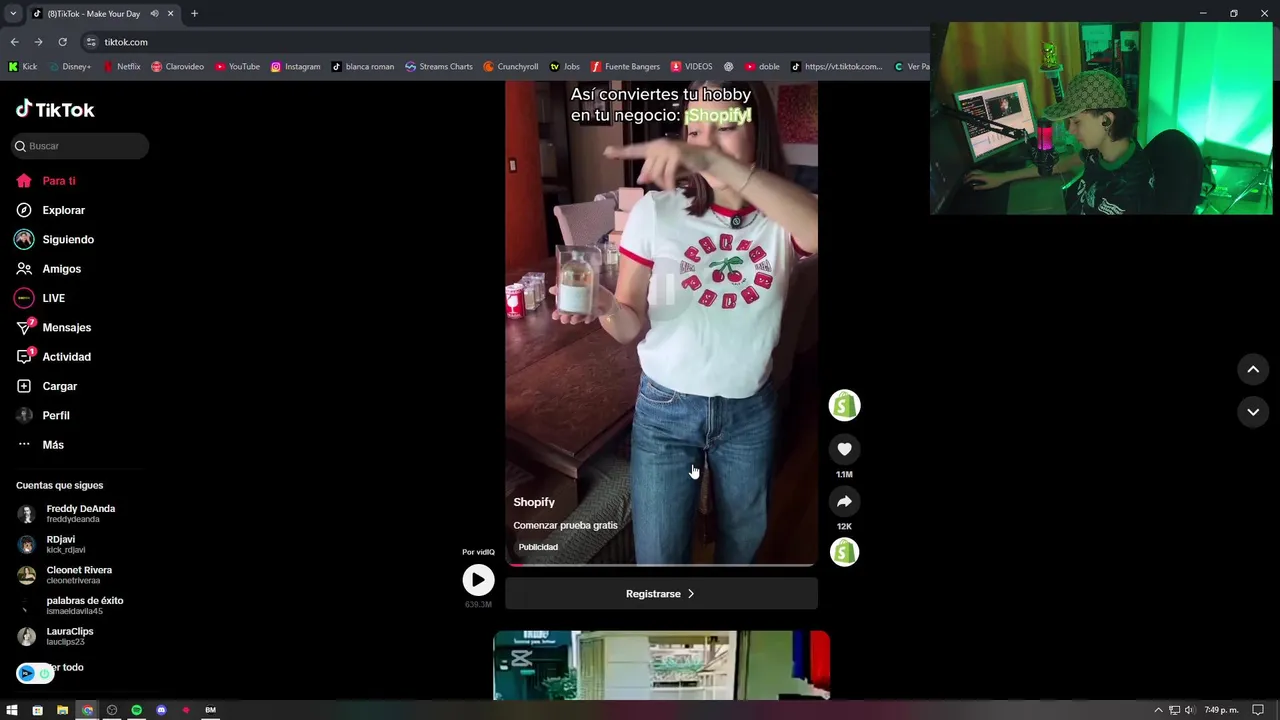View site information icon in address bar
The width and height of the screenshot is (1280, 720).
point(91,42)
